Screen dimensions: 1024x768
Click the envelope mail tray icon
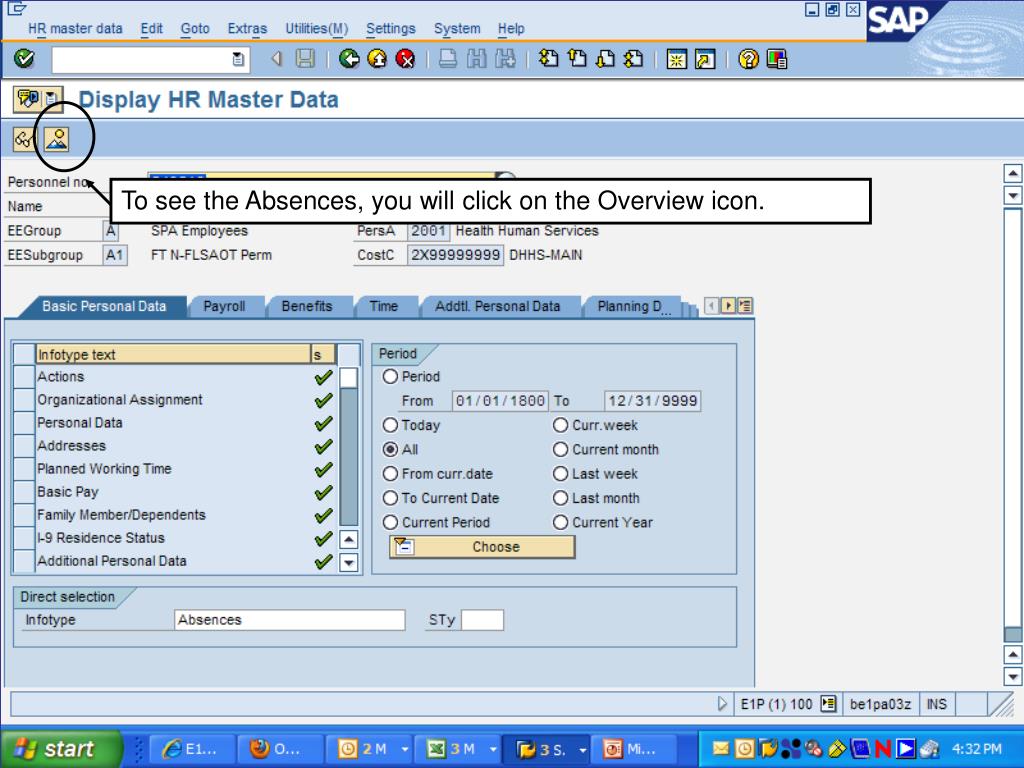pyautogui.click(x=721, y=748)
